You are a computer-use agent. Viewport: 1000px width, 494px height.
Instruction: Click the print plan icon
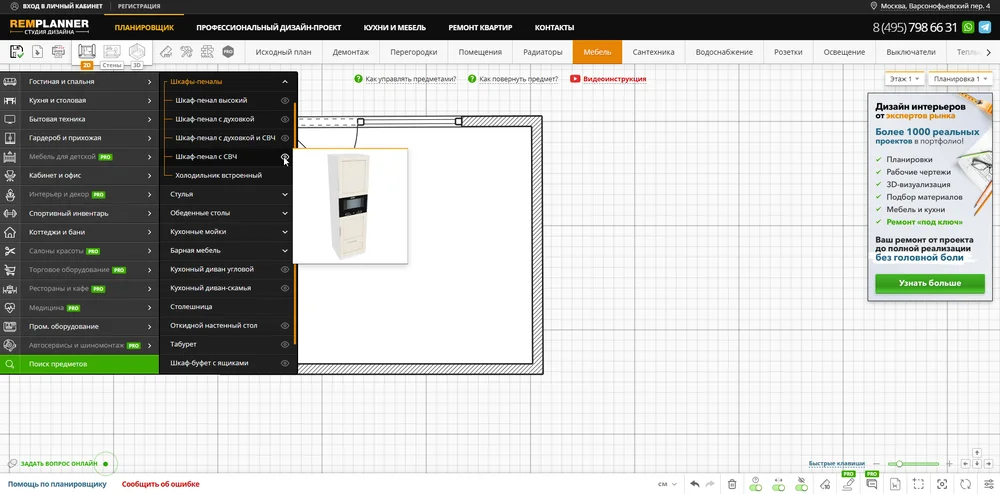coord(58,51)
